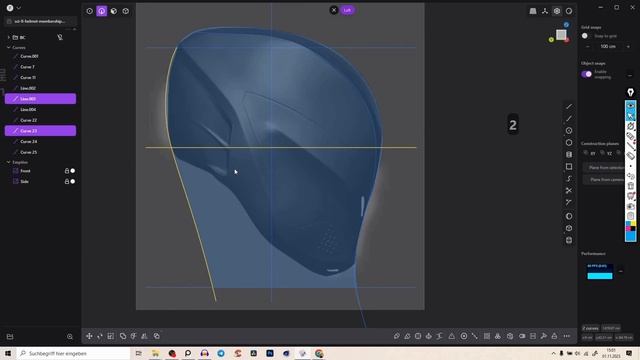The image size is (640, 360).
Task: Disable the Enable snapping switch
Action: 587,74
